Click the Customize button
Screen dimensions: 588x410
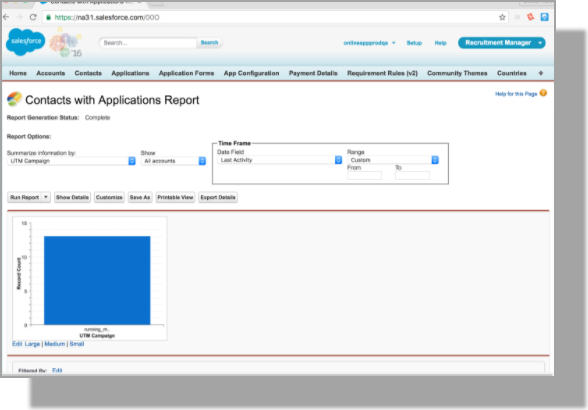coord(109,197)
